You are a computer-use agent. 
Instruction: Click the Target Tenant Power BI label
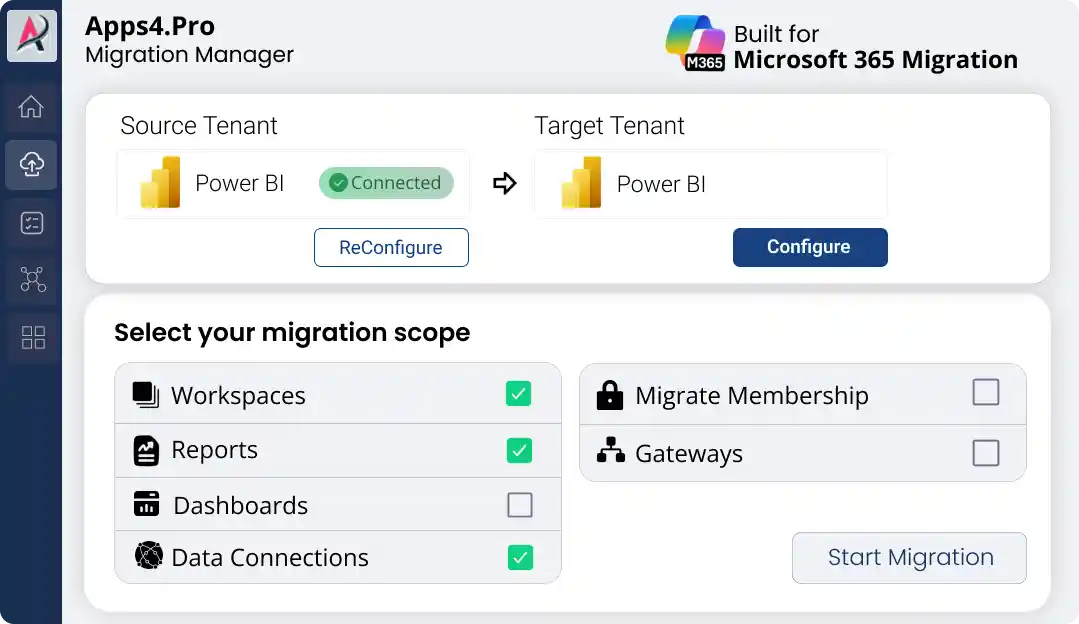point(661,184)
